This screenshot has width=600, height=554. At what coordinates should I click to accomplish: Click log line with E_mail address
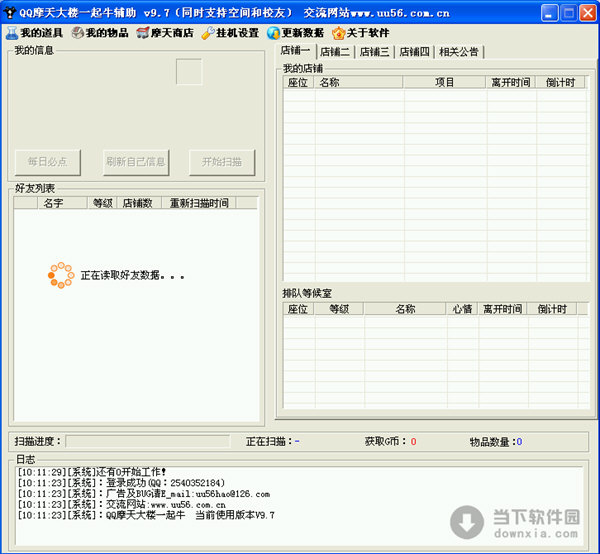[x=144, y=494]
